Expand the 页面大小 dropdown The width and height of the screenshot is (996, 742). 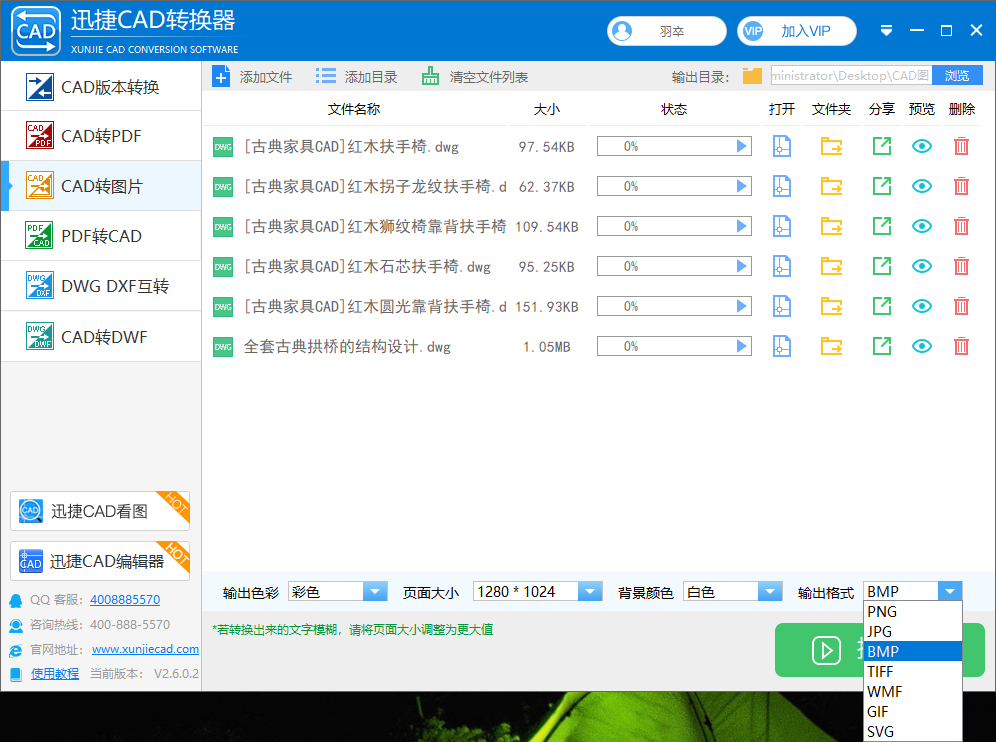(590, 592)
